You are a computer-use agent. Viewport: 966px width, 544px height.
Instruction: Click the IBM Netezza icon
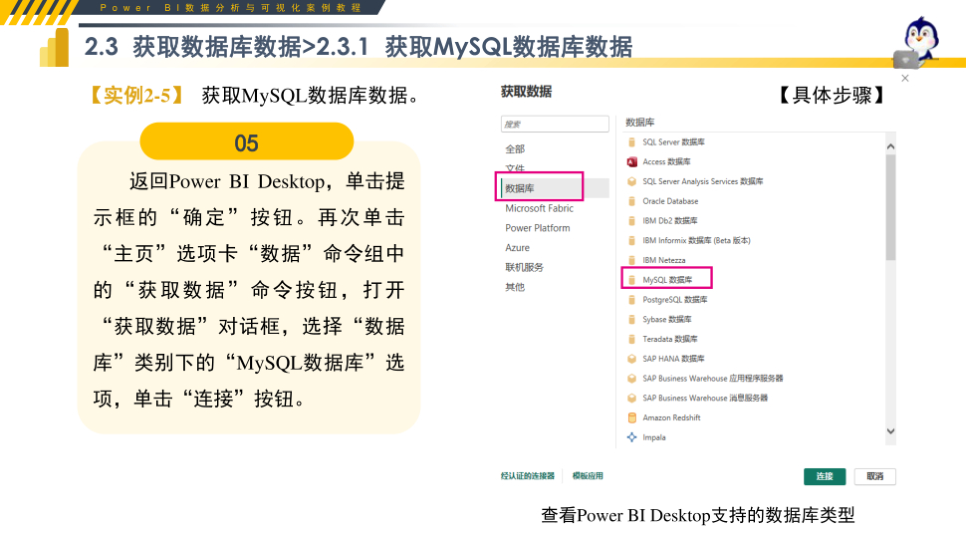click(631, 261)
